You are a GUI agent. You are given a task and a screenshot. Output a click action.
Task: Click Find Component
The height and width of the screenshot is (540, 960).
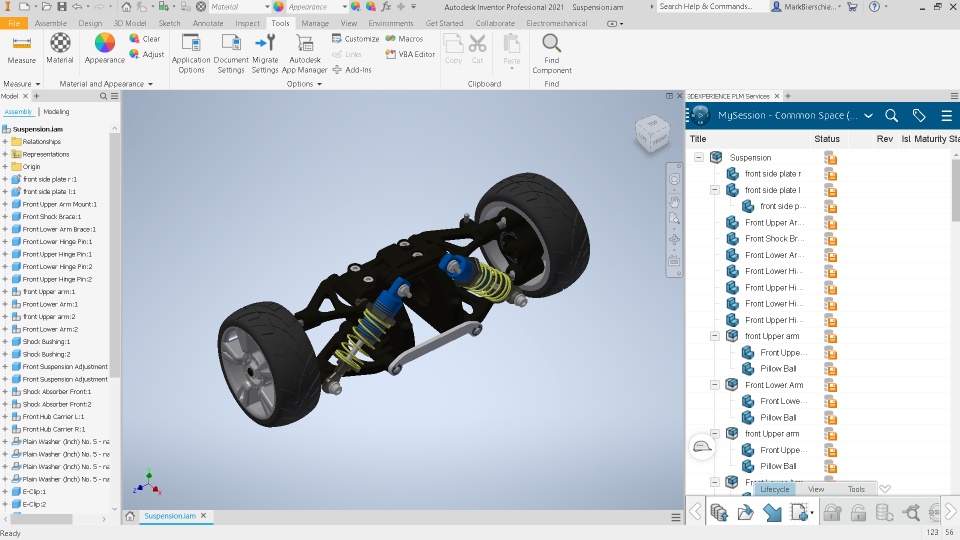tap(552, 54)
